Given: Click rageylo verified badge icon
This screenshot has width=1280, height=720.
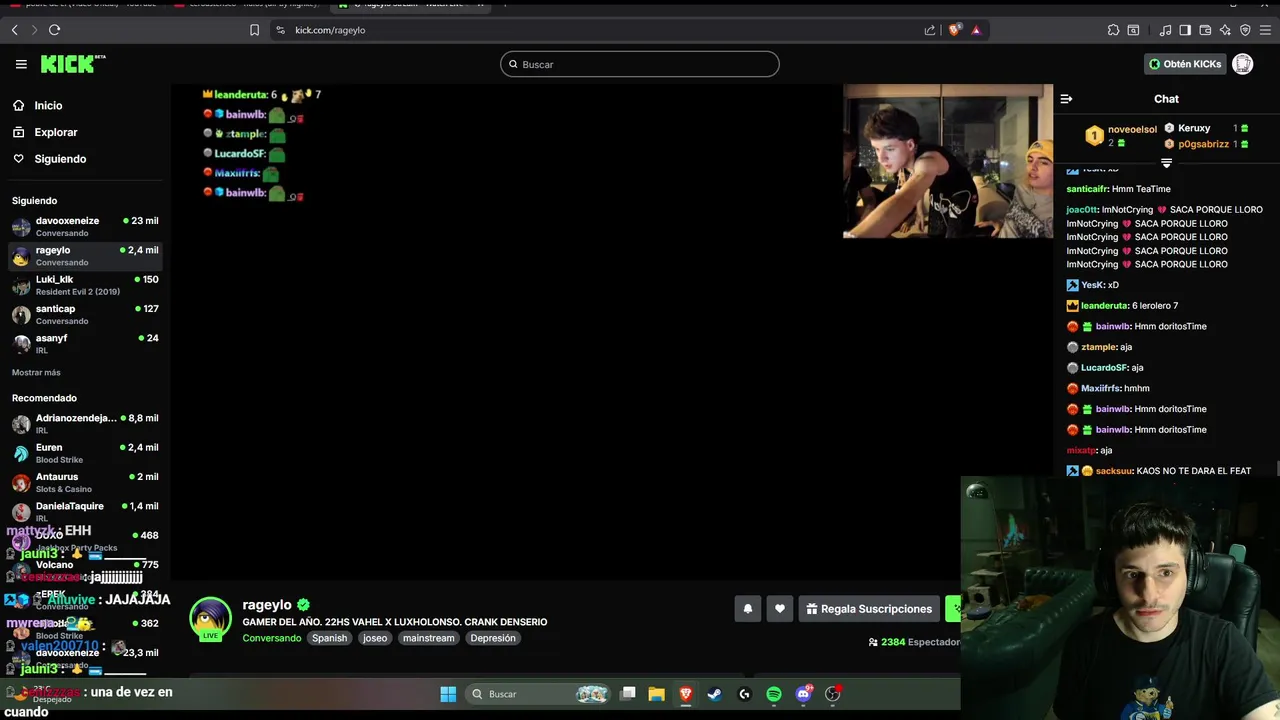Looking at the screenshot, I should click(x=303, y=605).
